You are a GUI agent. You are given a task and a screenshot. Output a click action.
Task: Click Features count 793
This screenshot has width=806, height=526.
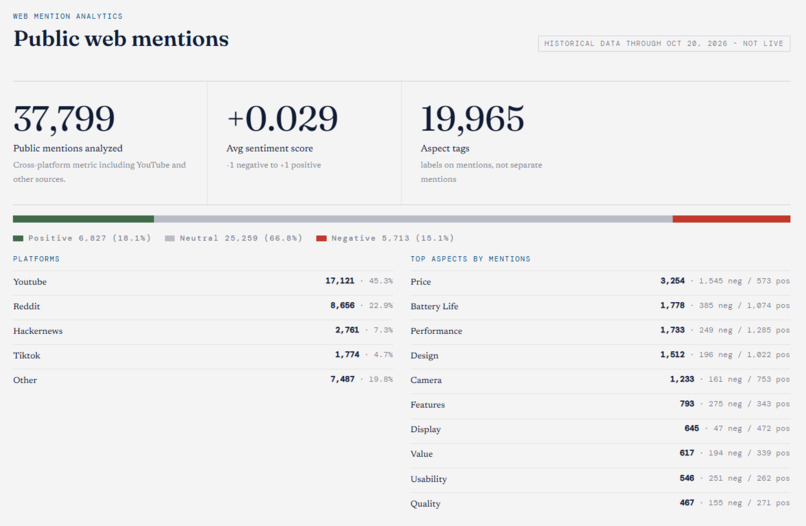tap(687, 404)
